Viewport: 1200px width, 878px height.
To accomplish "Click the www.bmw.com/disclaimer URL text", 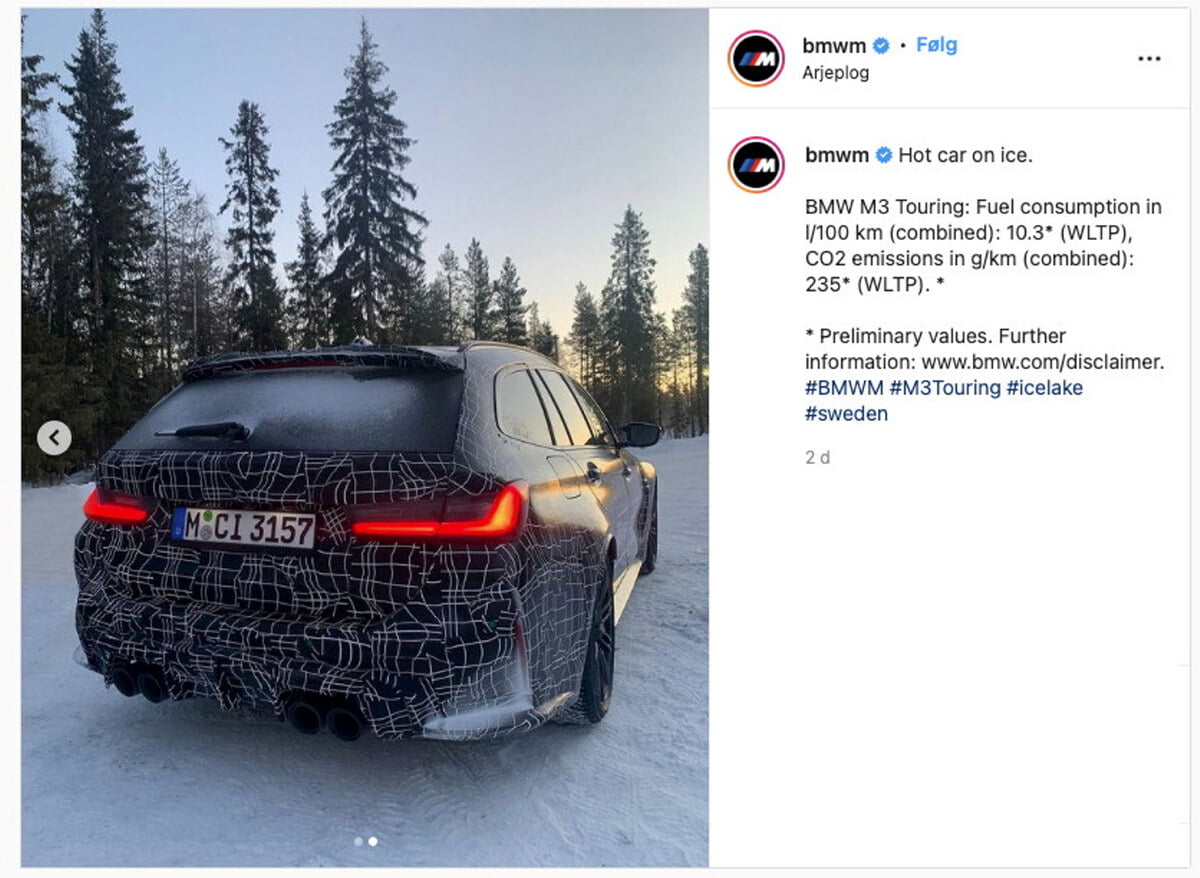I will (x=1042, y=362).
